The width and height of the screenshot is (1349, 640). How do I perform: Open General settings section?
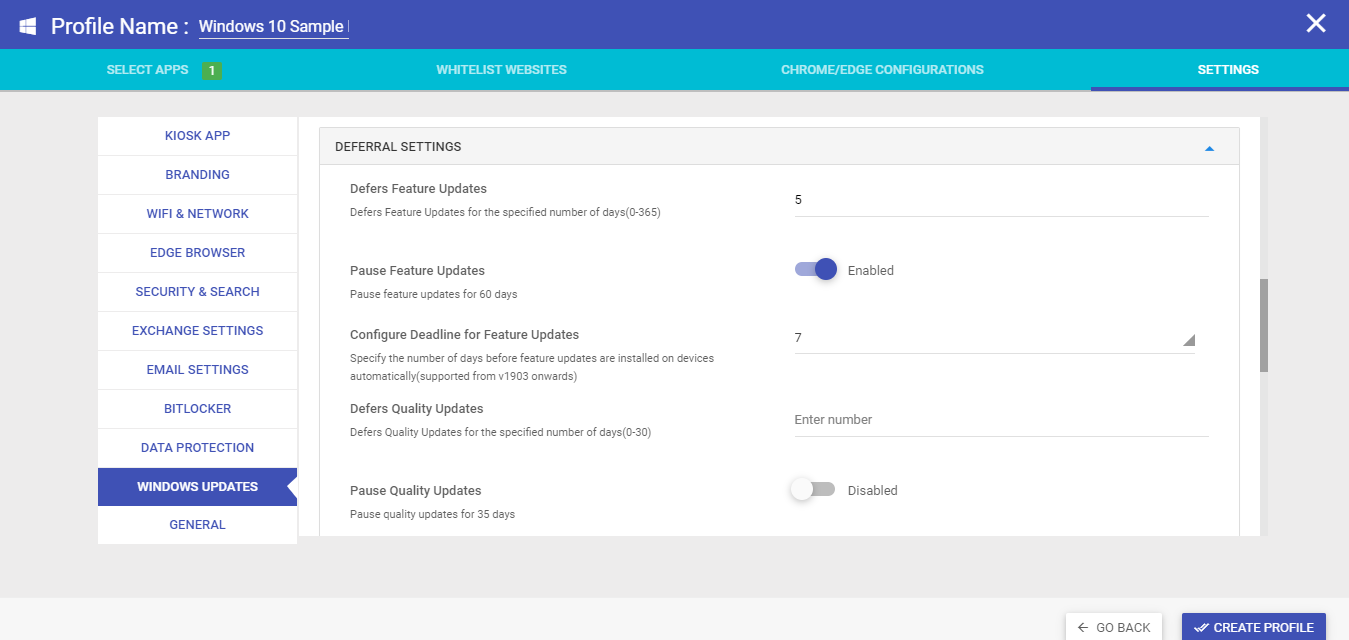198,525
